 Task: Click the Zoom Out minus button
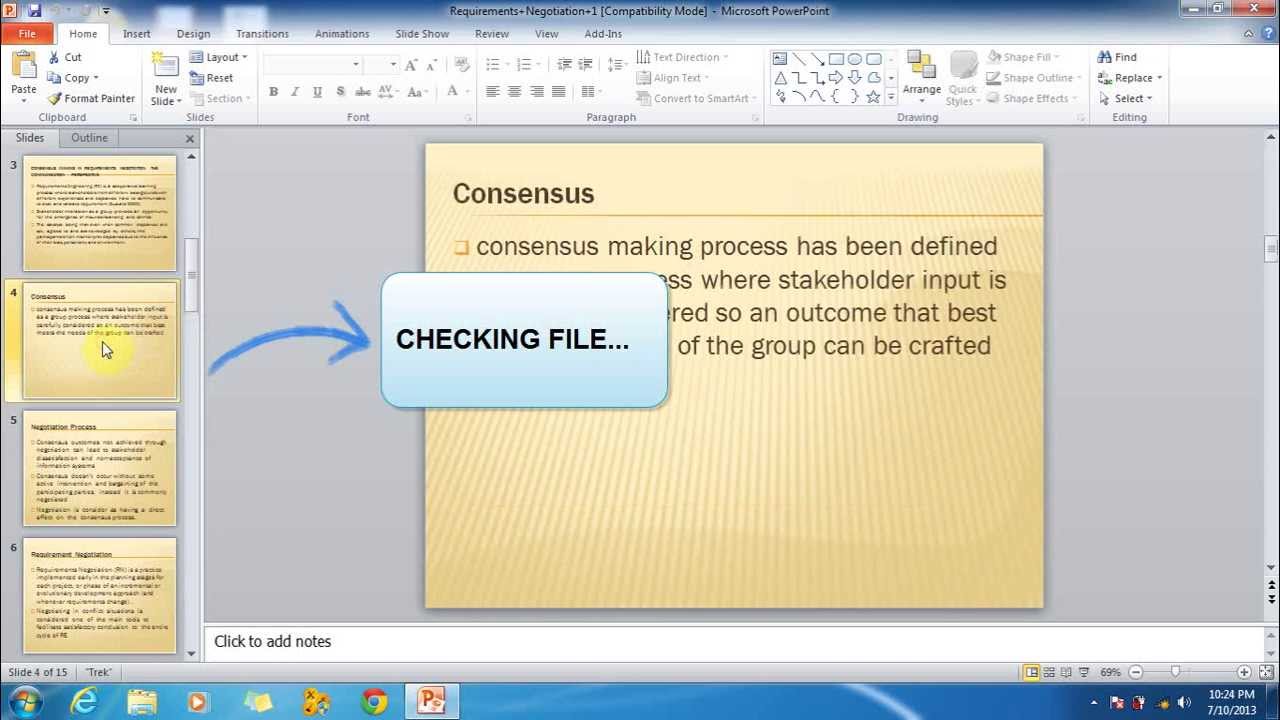[x=1135, y=672]
